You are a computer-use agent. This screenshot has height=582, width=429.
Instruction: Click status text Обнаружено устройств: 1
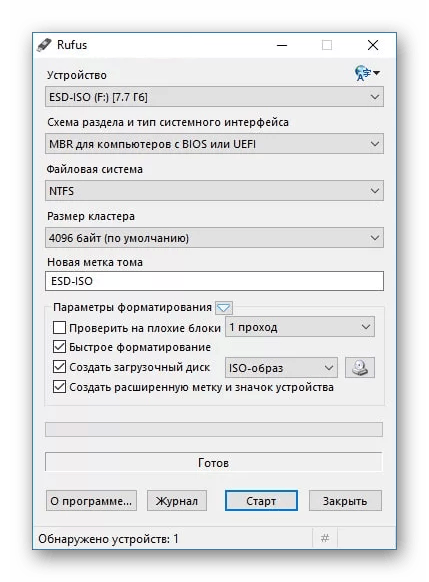108,539
